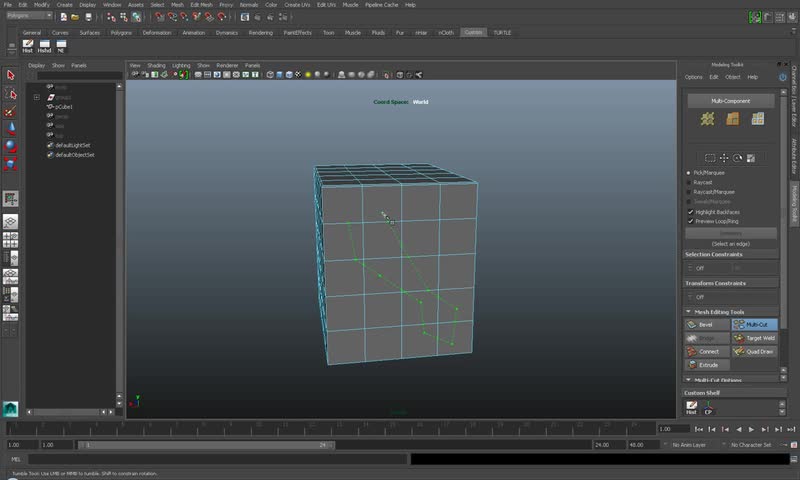Collapse the Mesh Editing Tools section
Screen dimensions: 800x480
[689, 312]
